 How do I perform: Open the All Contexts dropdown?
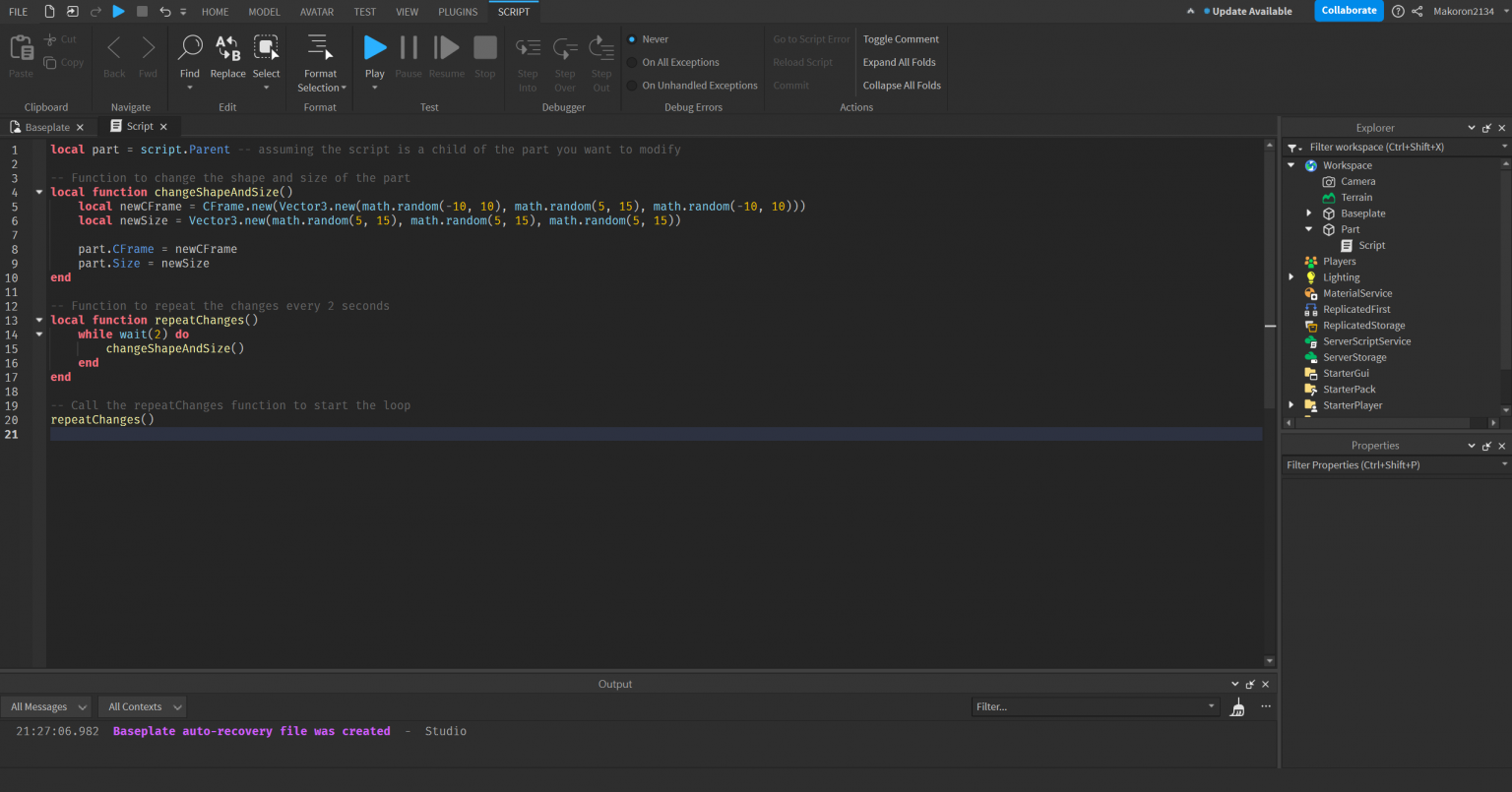coord(142,706)
